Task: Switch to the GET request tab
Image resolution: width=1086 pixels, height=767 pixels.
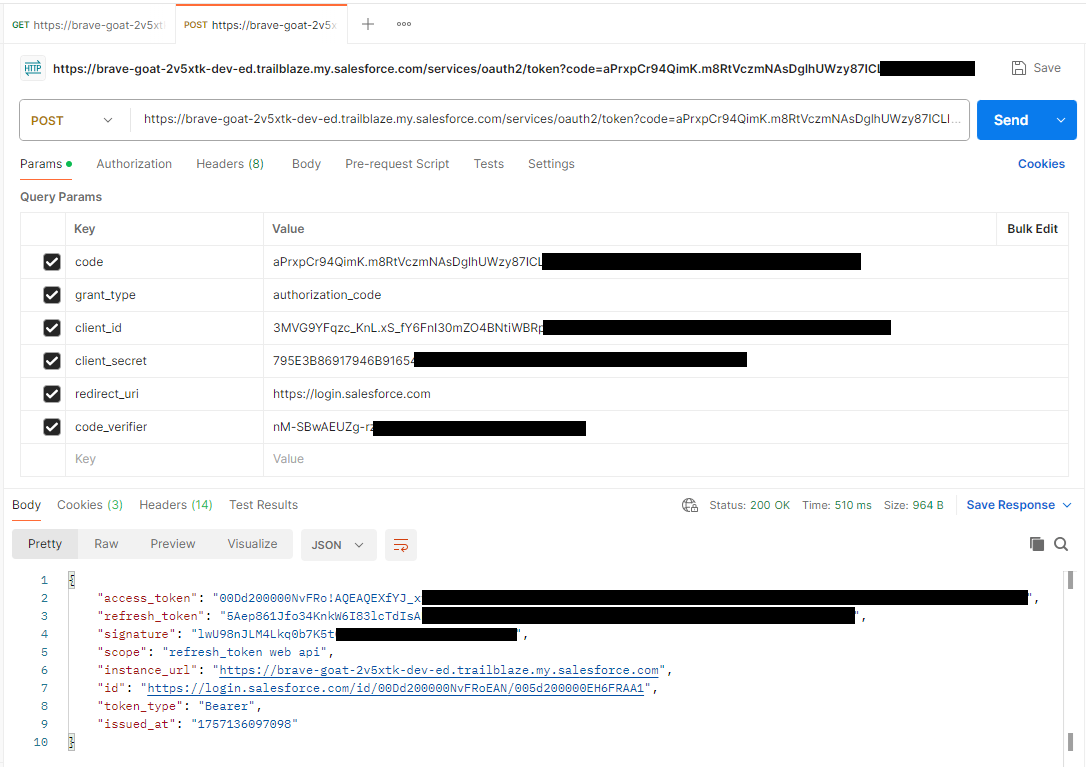Action: pyautogui.click(x=88, y=25)
